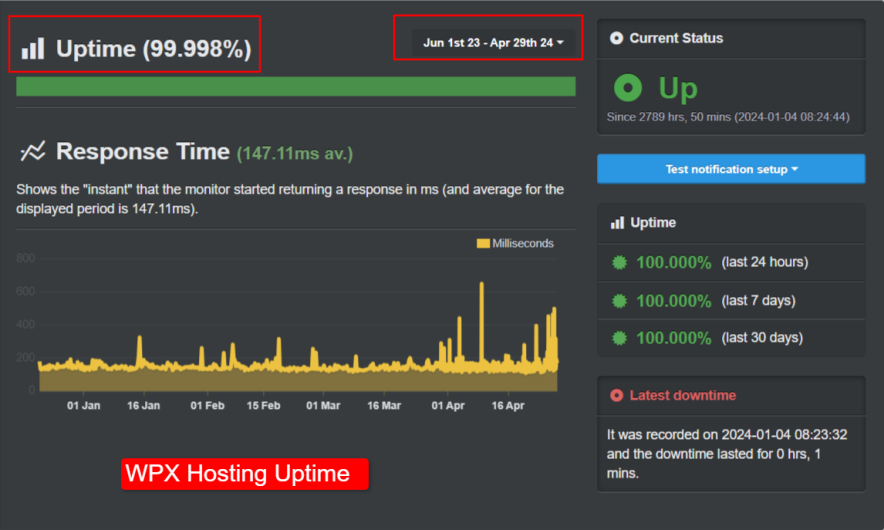Click the Response Time line chart icon
The width and height of the screenshot is (884, 530).
coord(33,151)
